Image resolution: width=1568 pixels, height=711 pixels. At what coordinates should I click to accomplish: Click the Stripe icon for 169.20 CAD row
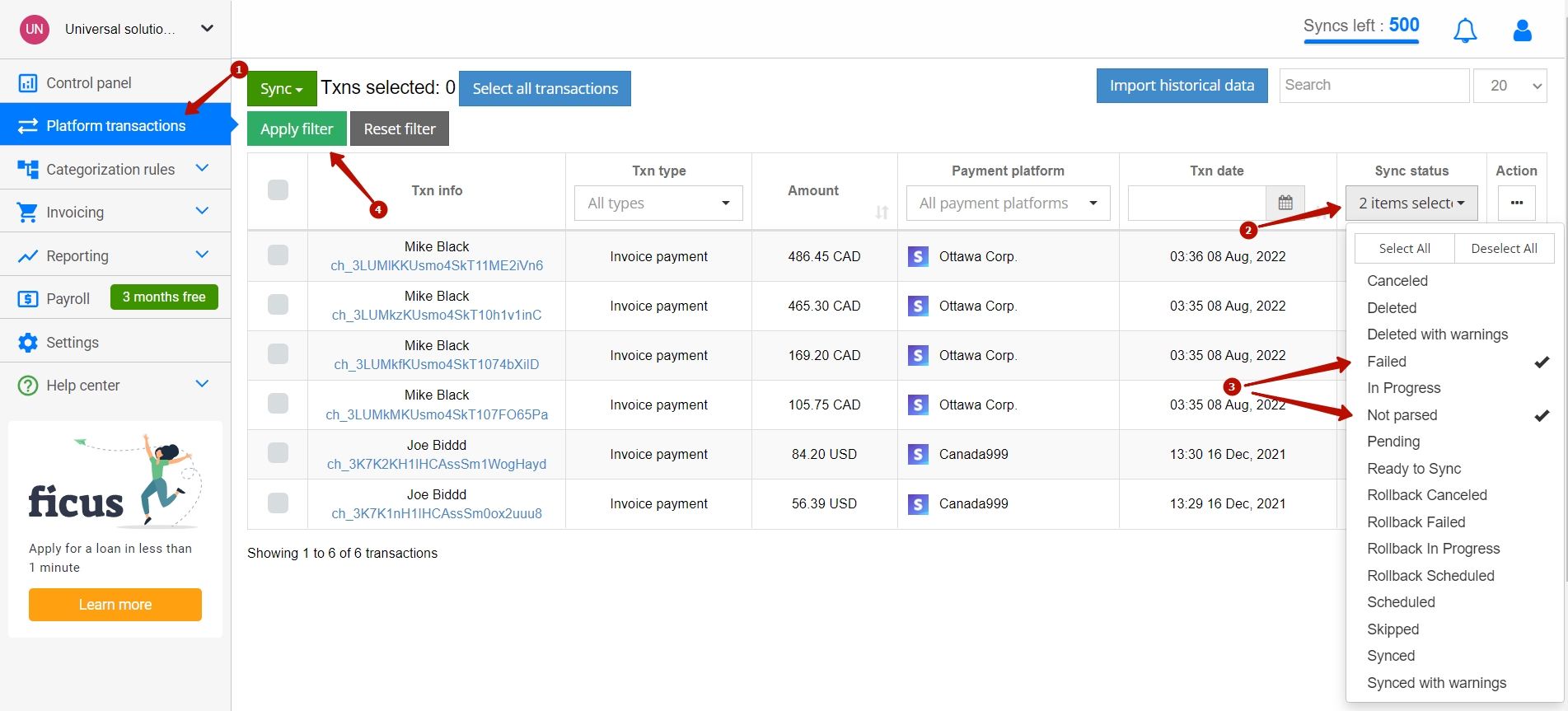(918, 355)
